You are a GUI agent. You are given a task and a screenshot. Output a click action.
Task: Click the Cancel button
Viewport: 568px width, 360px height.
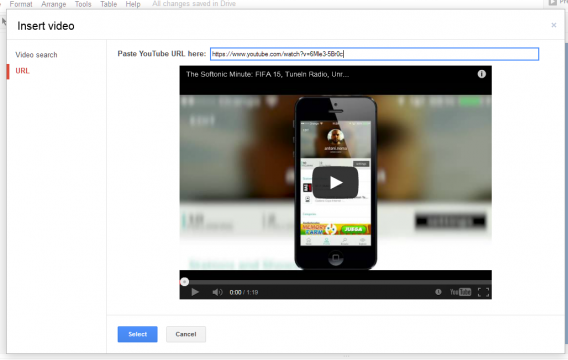pyautogui.click(x=186, y=334)
